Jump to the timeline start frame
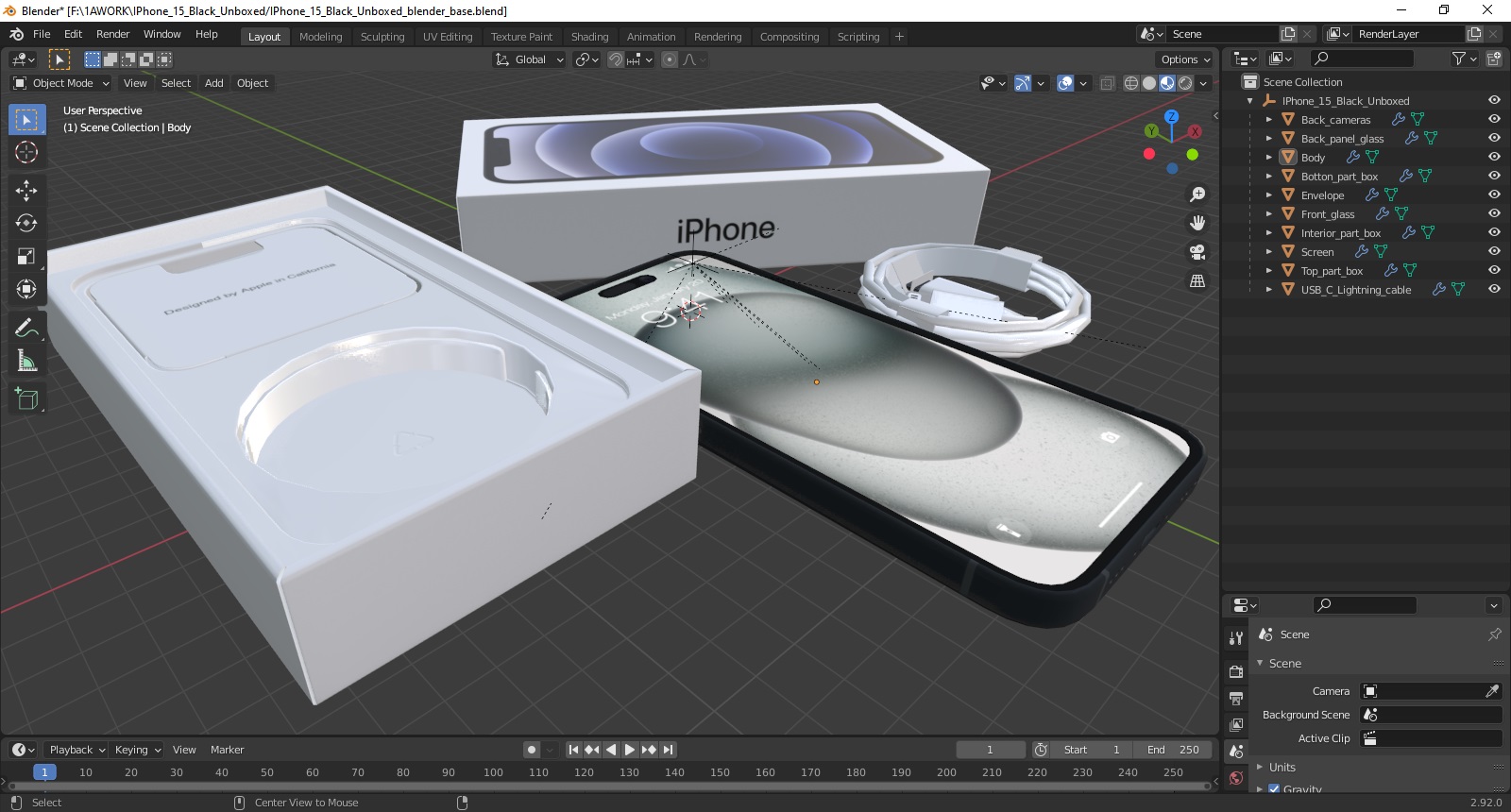The height and width of the screenshot is (812, 1511). coord(573,750)
